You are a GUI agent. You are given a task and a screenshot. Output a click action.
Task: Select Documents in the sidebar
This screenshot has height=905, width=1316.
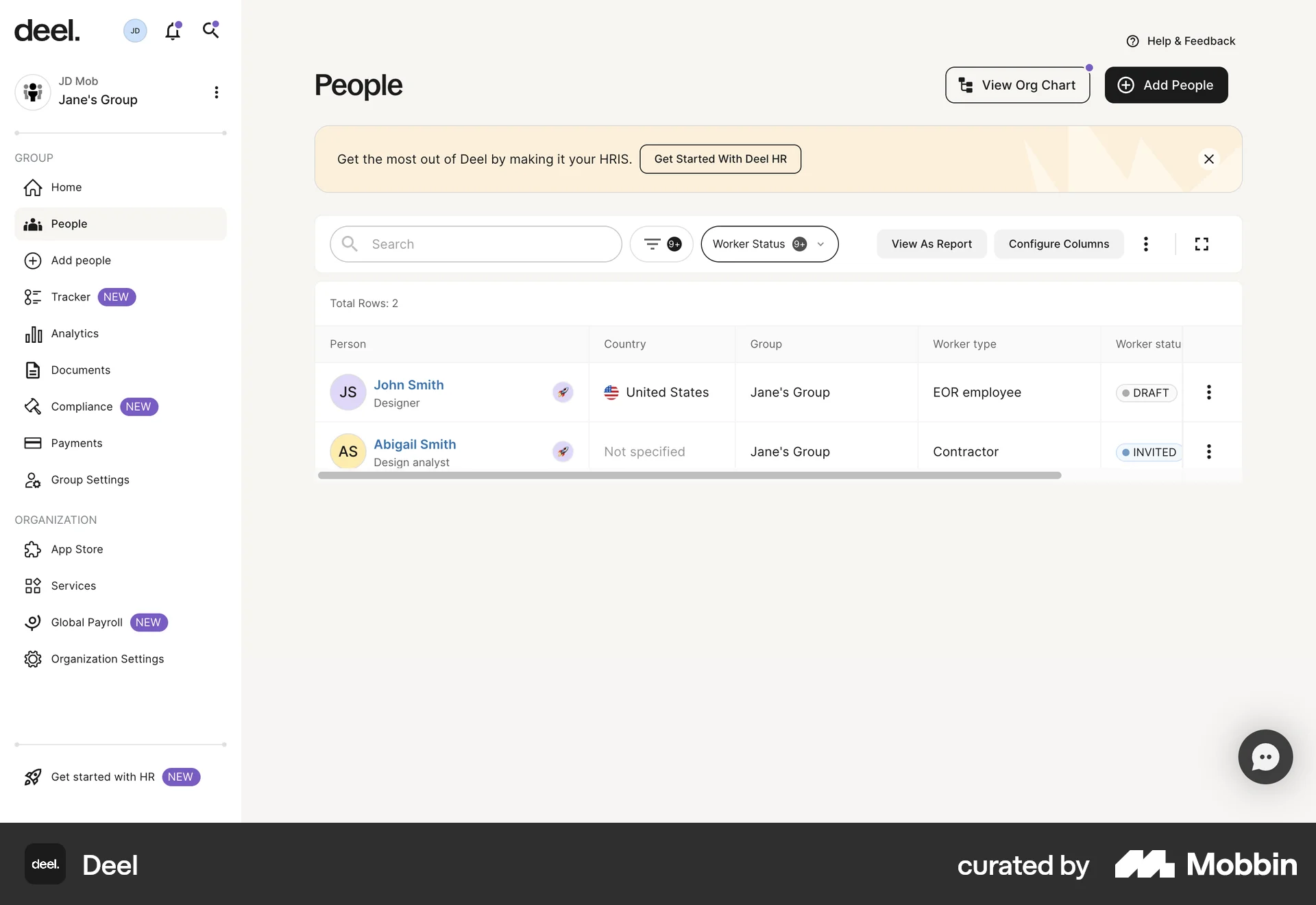pyautogui.click(x=80, y=370)
